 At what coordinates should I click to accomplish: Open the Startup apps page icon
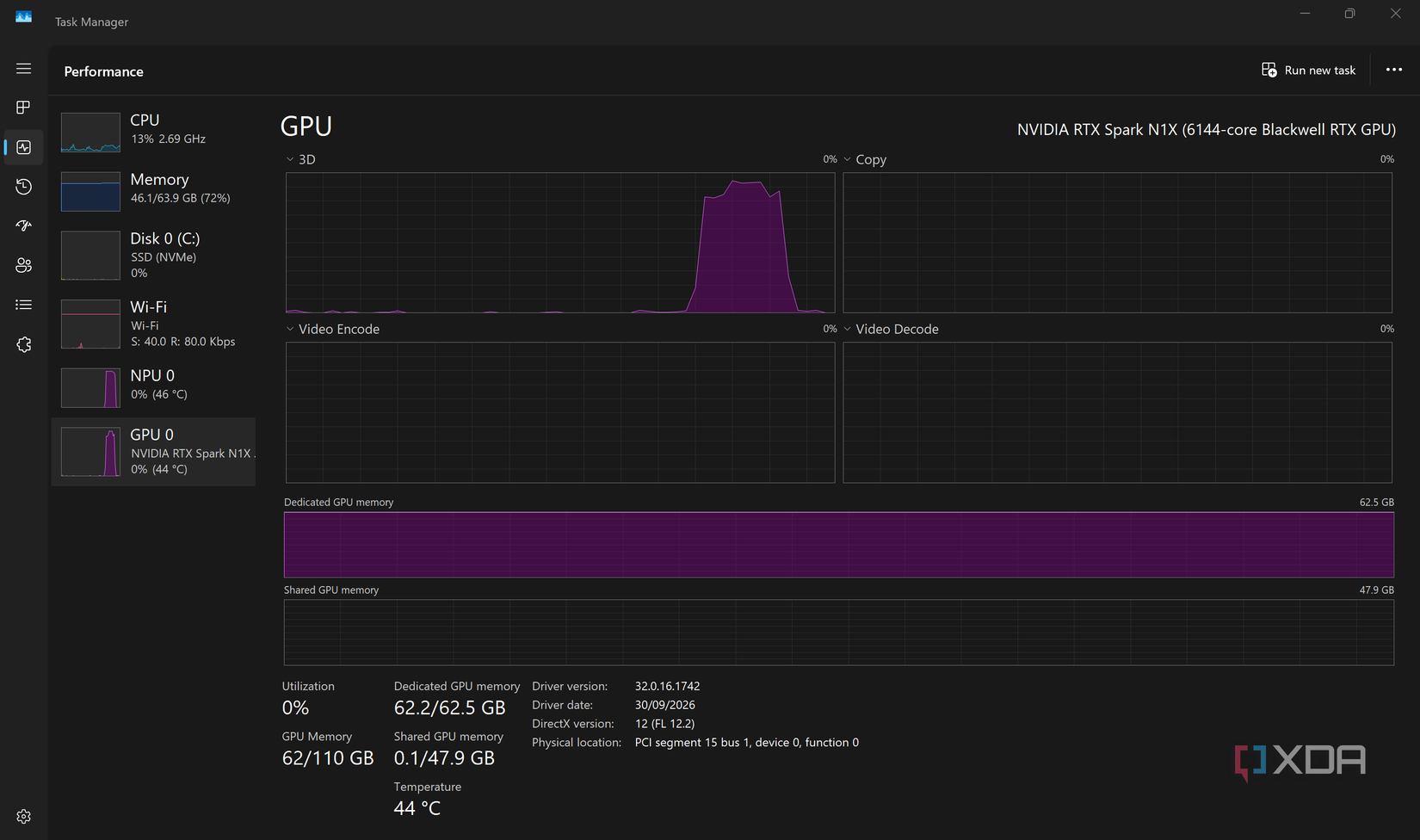point(24,225)
